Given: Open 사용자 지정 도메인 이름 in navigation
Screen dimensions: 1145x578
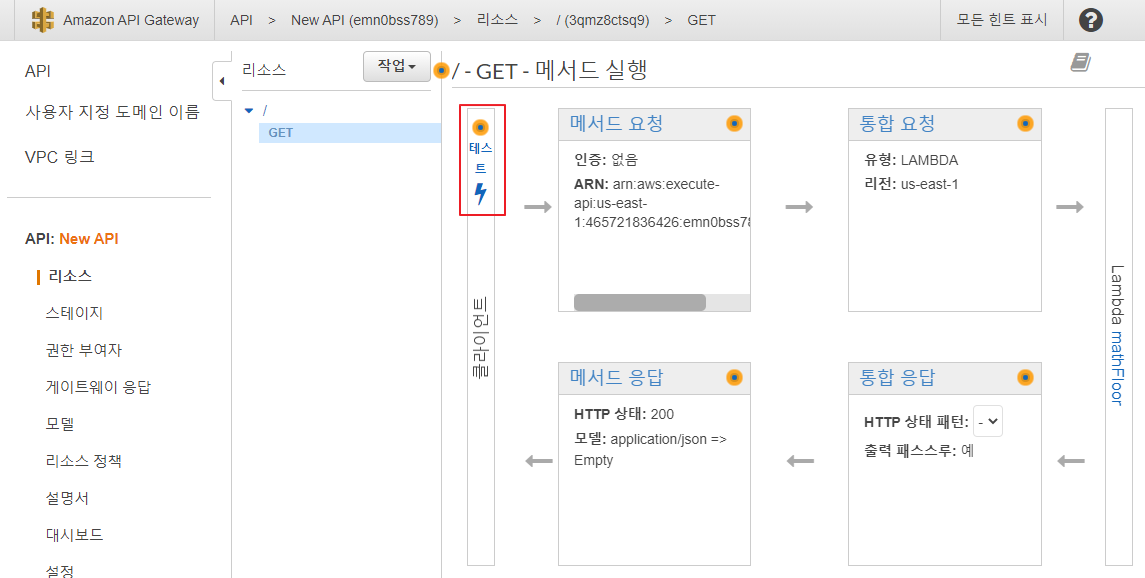Looking at the screenshot, I should coord(112,112).
